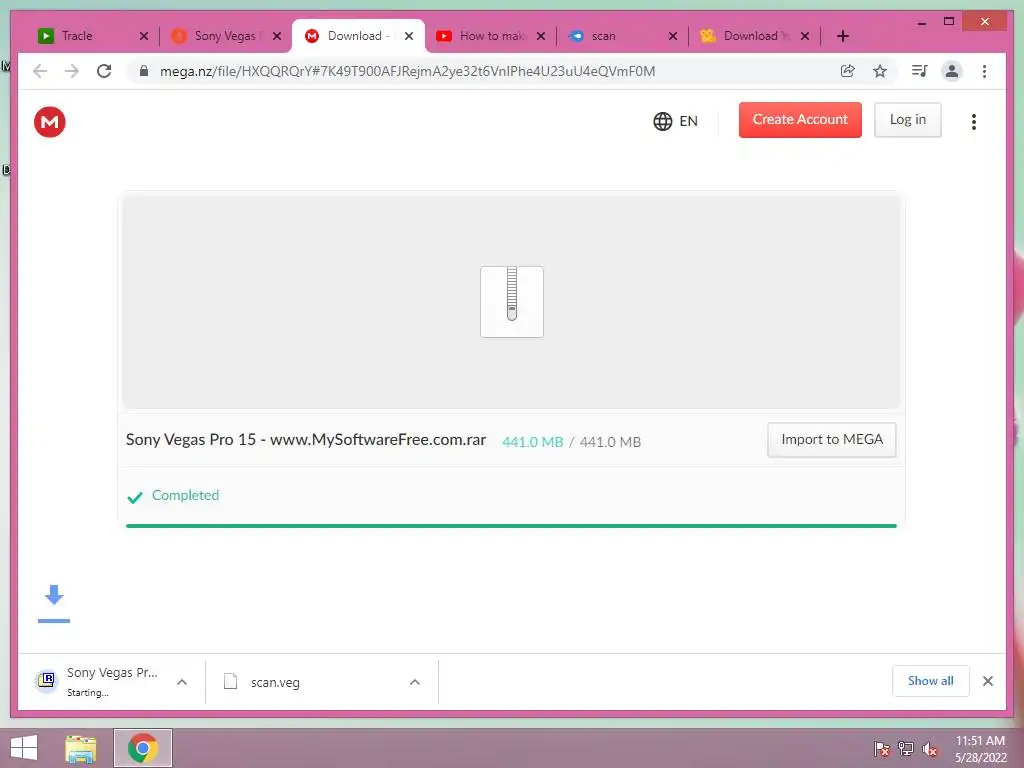Open the Chrome profile avatar
1024x768 pixels.
pyautogui.click(x=952, y=71)
